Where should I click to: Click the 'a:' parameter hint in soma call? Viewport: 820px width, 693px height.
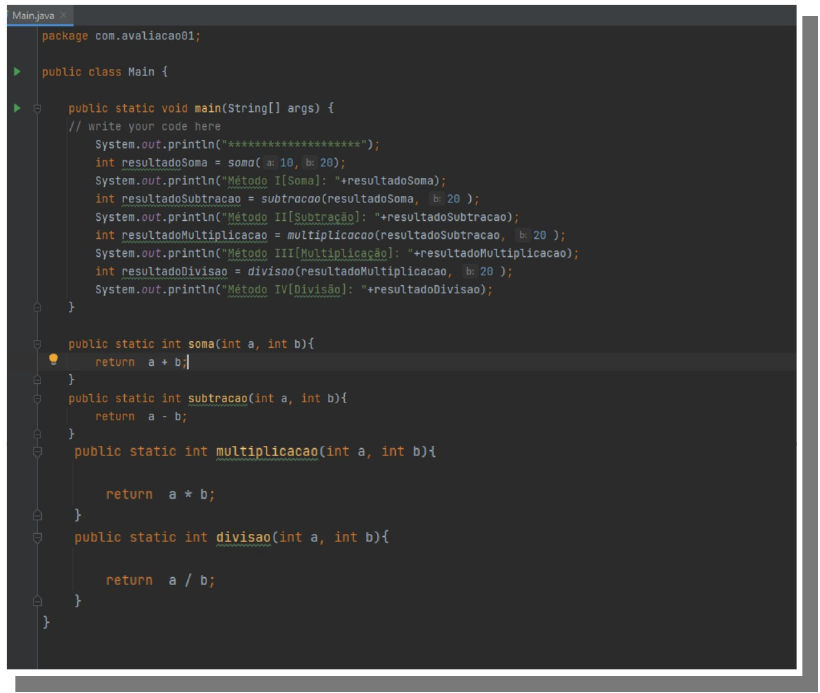coord(272,163)
